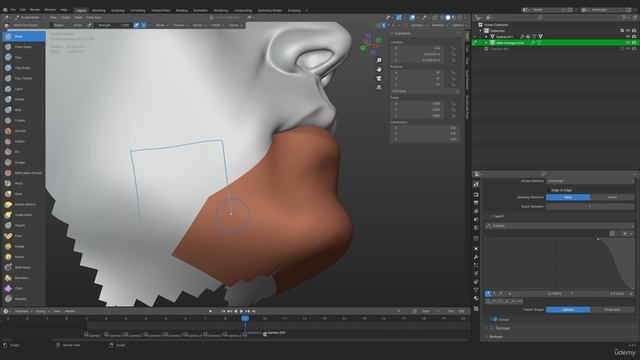This screenshot has width=640, height=360.
Task: Click the Radius slider in header
Action: (68, 25)
